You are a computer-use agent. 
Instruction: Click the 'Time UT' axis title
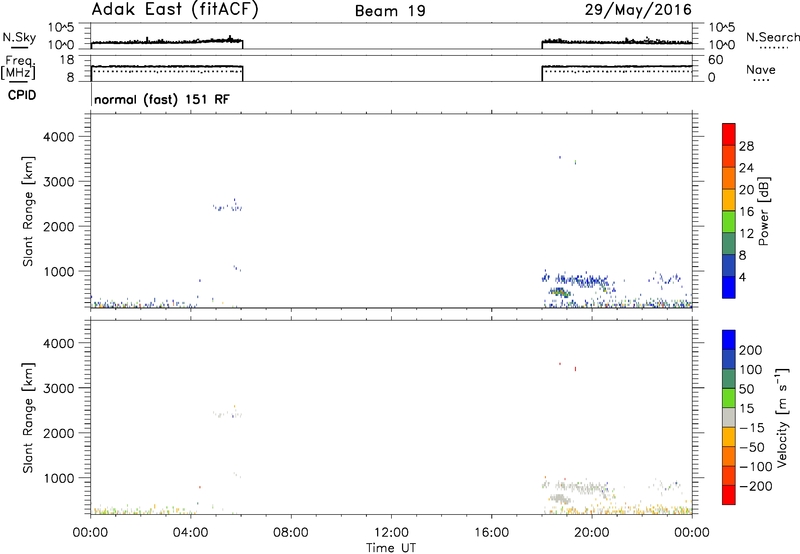[x=391, y=548]
